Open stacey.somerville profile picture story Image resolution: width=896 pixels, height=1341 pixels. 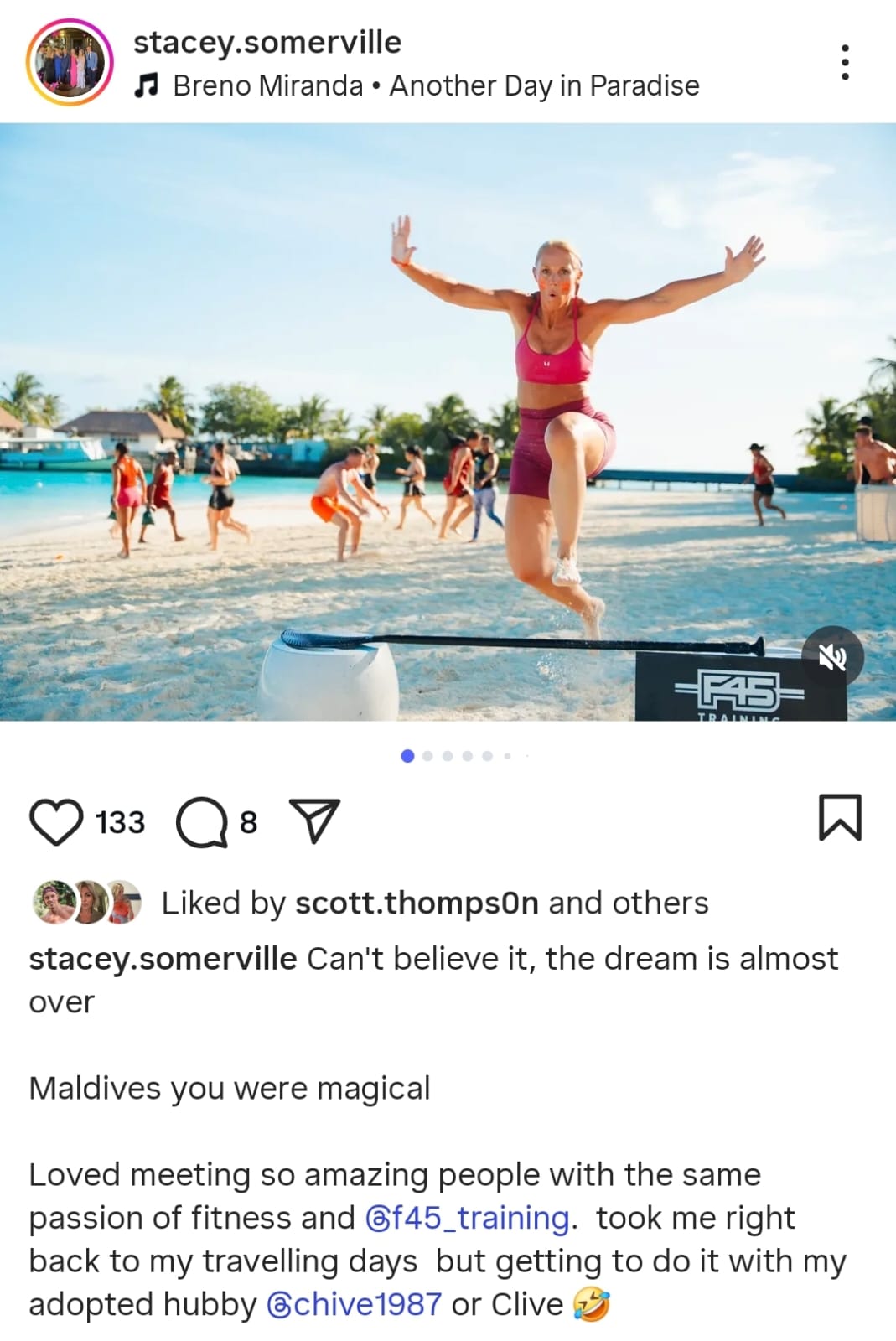pos(70,62)
